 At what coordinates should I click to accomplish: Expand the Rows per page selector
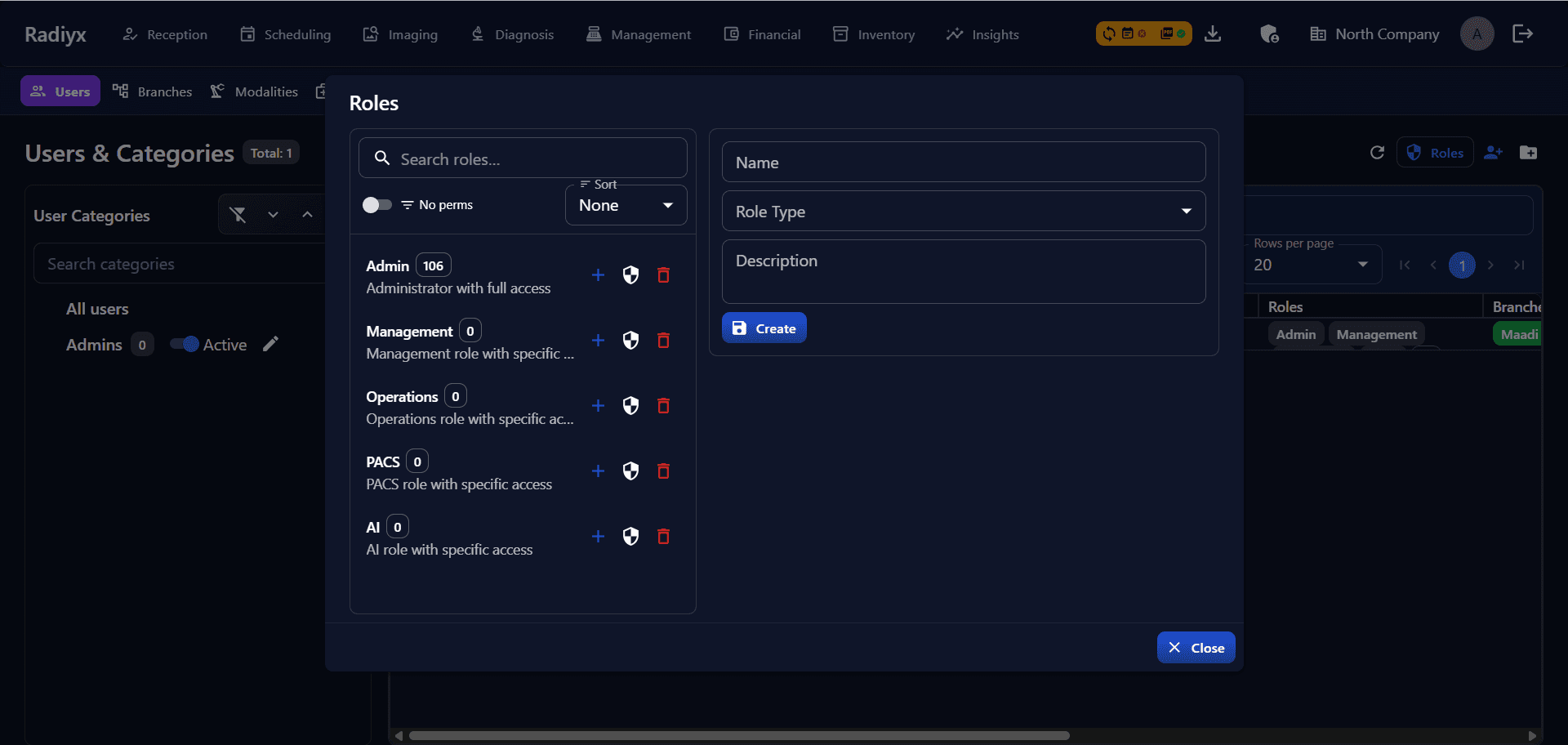(x=1362, y=265)
